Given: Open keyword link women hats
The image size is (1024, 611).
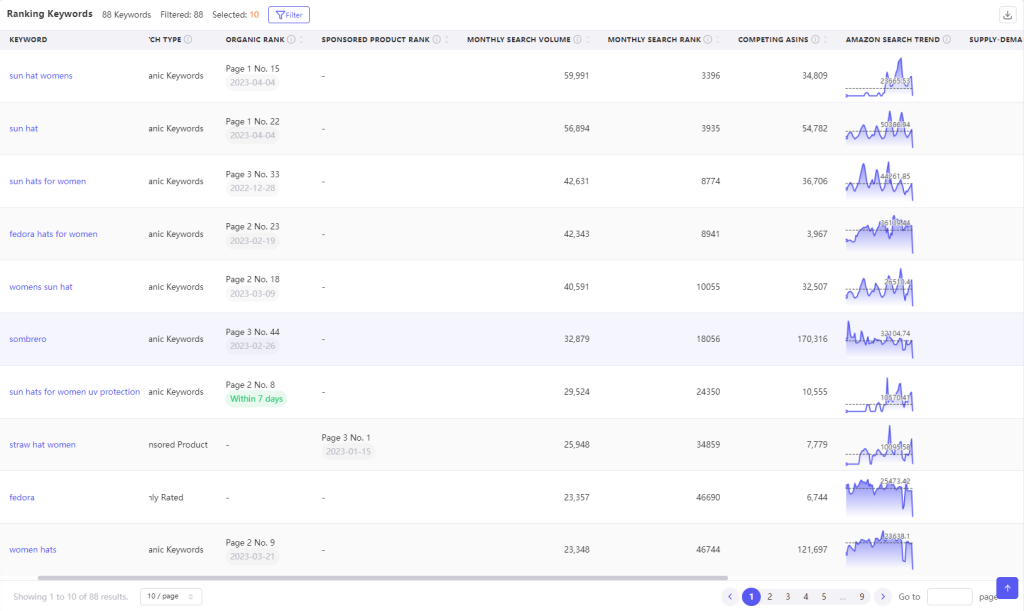Looking at the screenshot, I should pos(33,550).
